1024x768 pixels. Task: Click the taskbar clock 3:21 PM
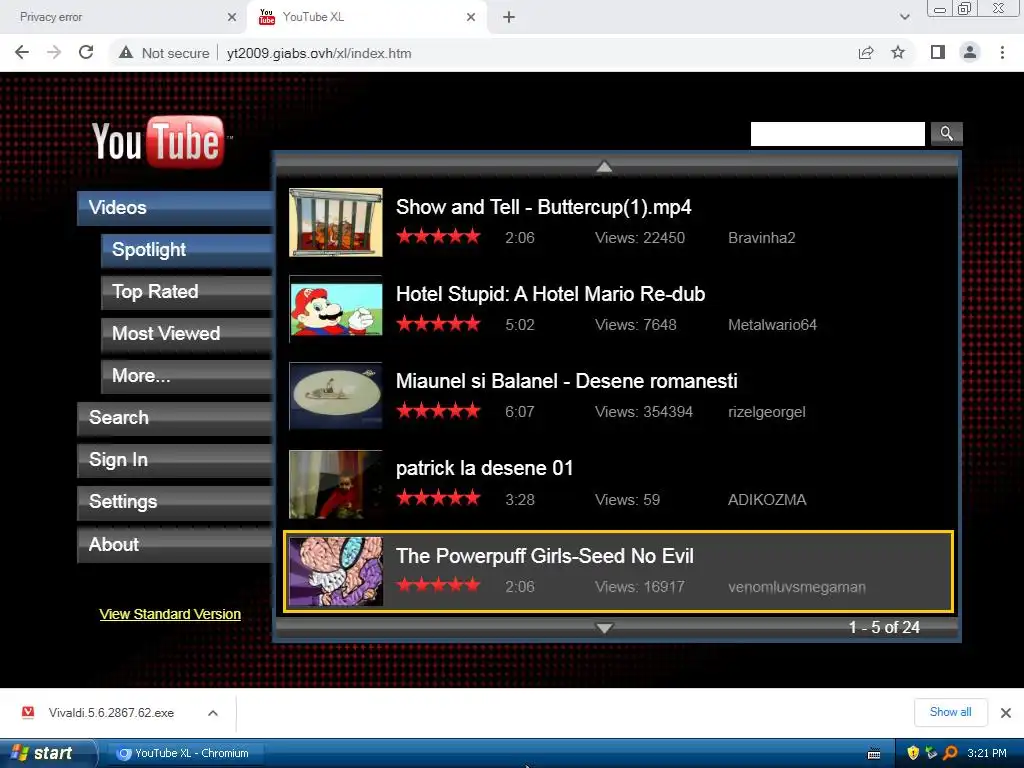point(987,753)
